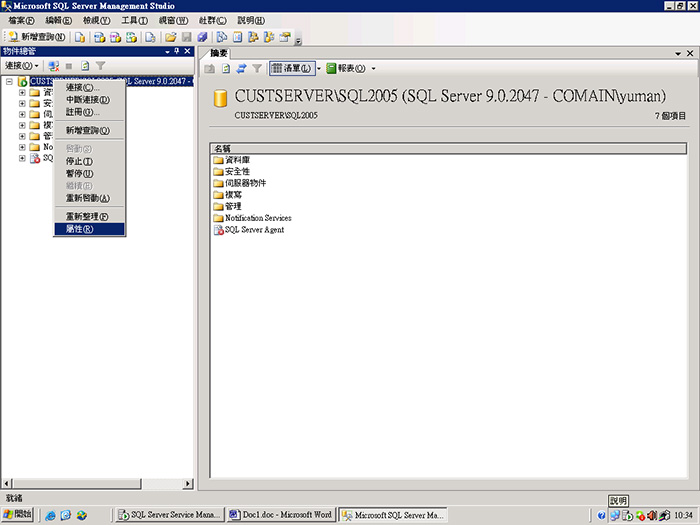Expand the No... (Notification Services) tree node
Screen dimensions: 700x525
(x=22, y=147)
